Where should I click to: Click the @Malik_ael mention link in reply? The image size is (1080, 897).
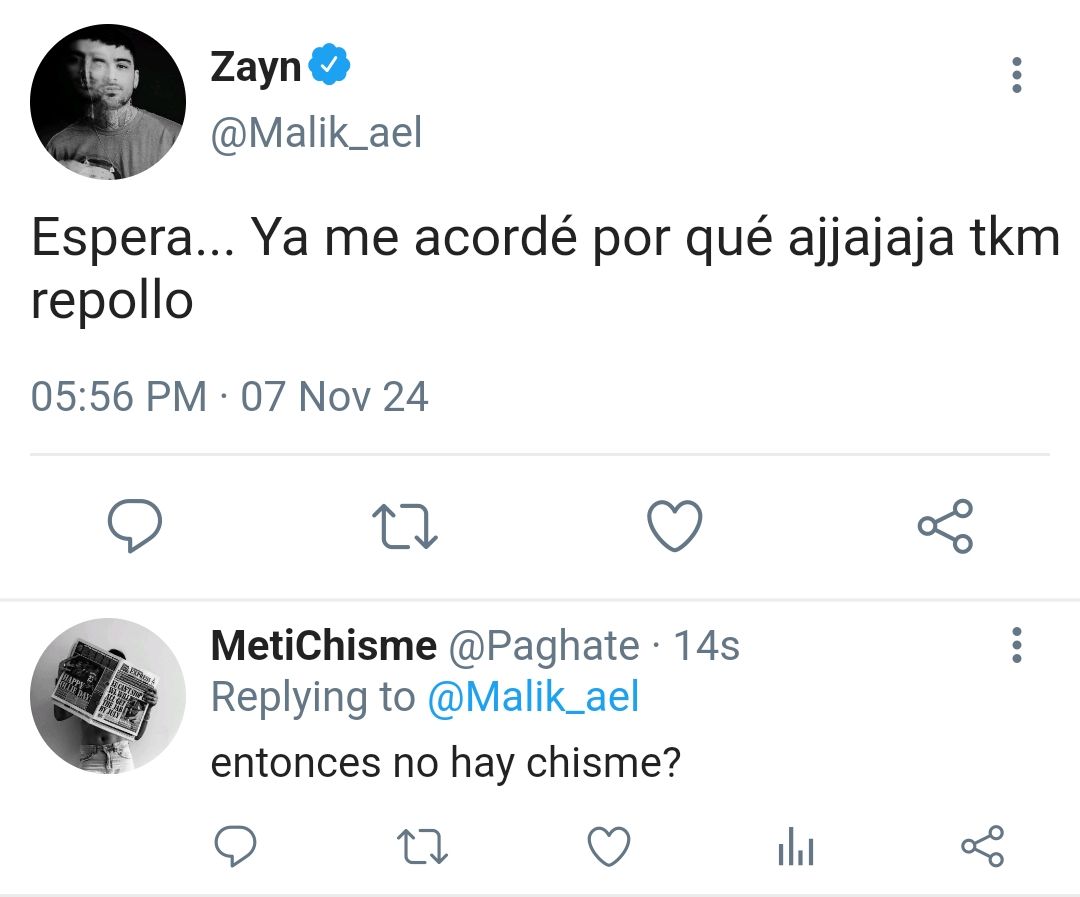[534, 697]
